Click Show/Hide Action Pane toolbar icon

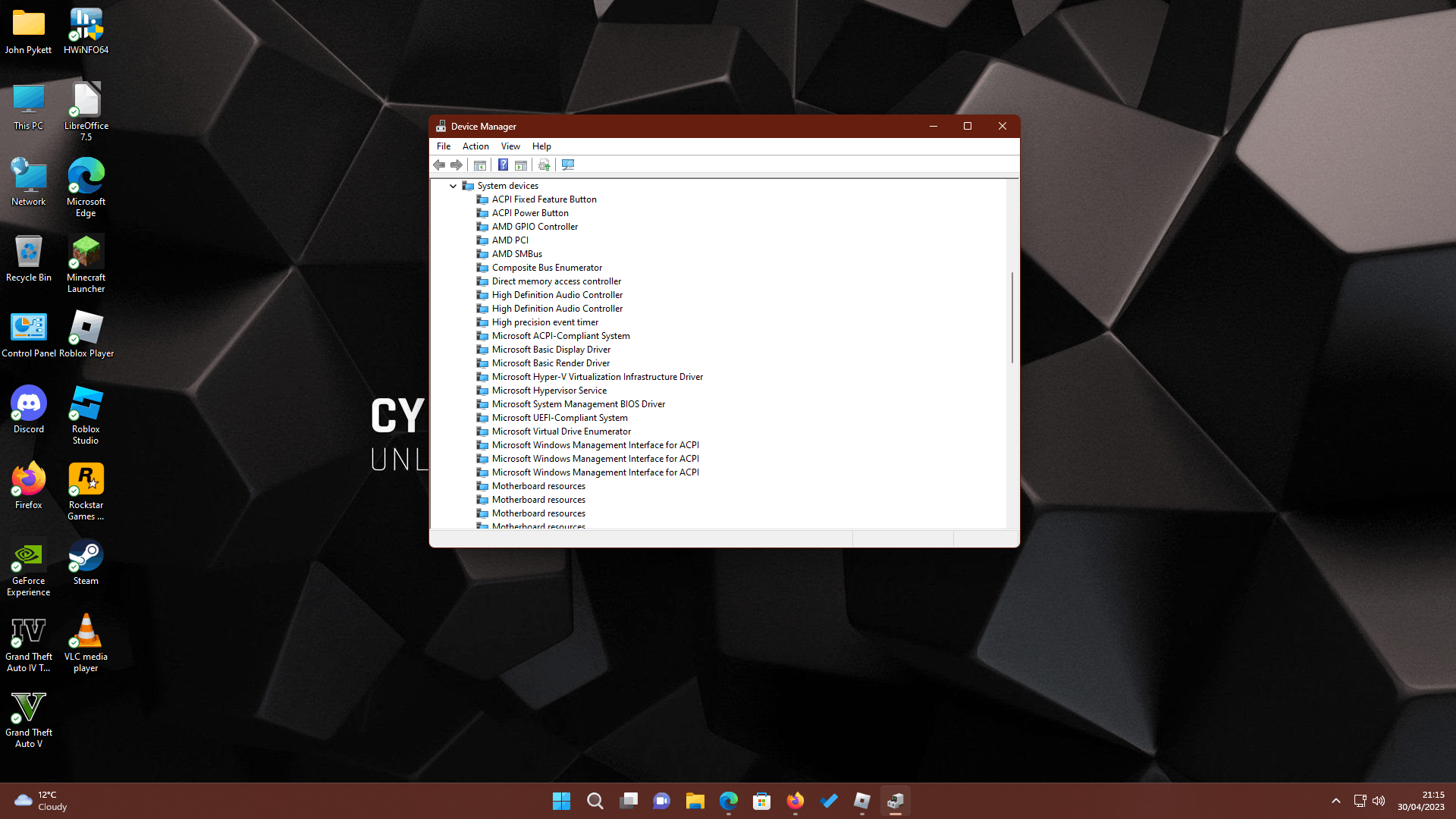521,165
